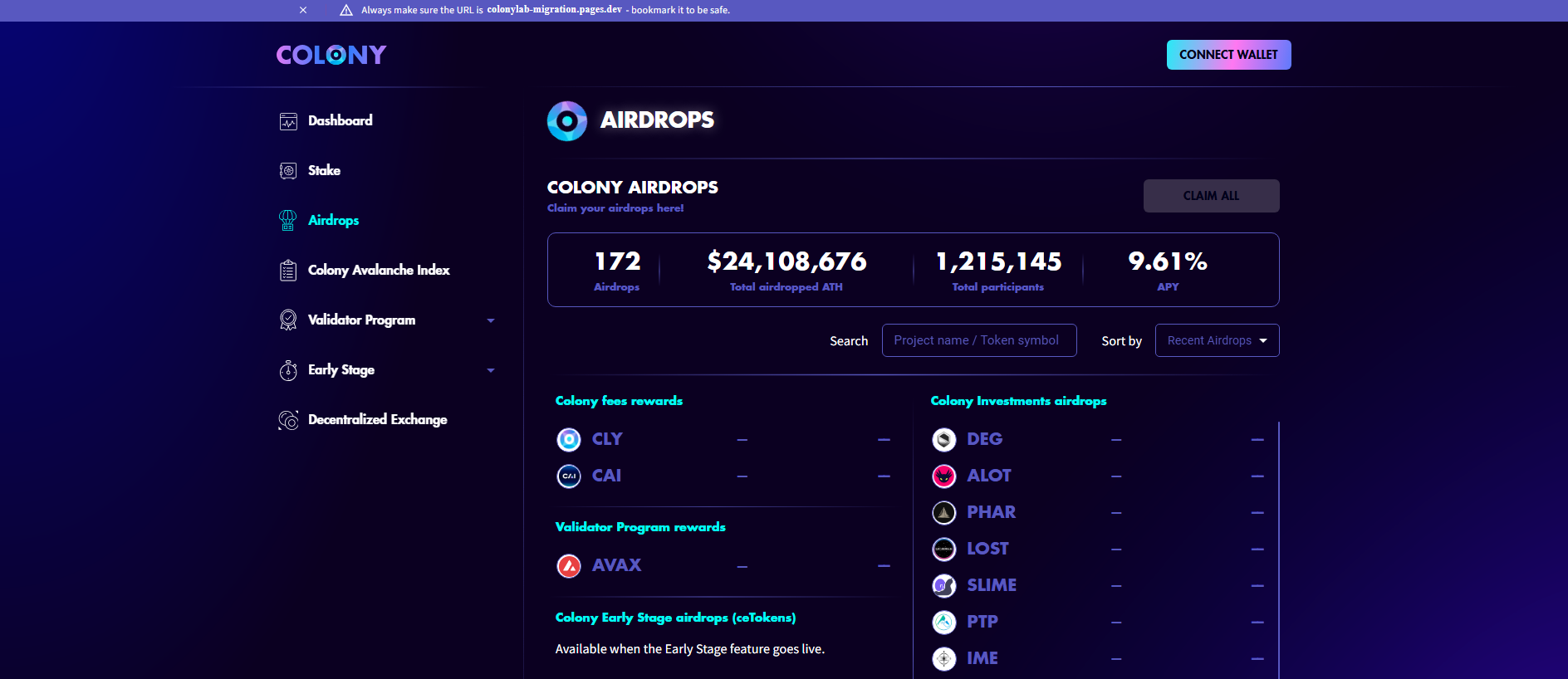Image resolution: width=1568 pixels, height=679 pixels.
Task: Click the investments airdrops list scrollbar
Action: click(1278, 550)
